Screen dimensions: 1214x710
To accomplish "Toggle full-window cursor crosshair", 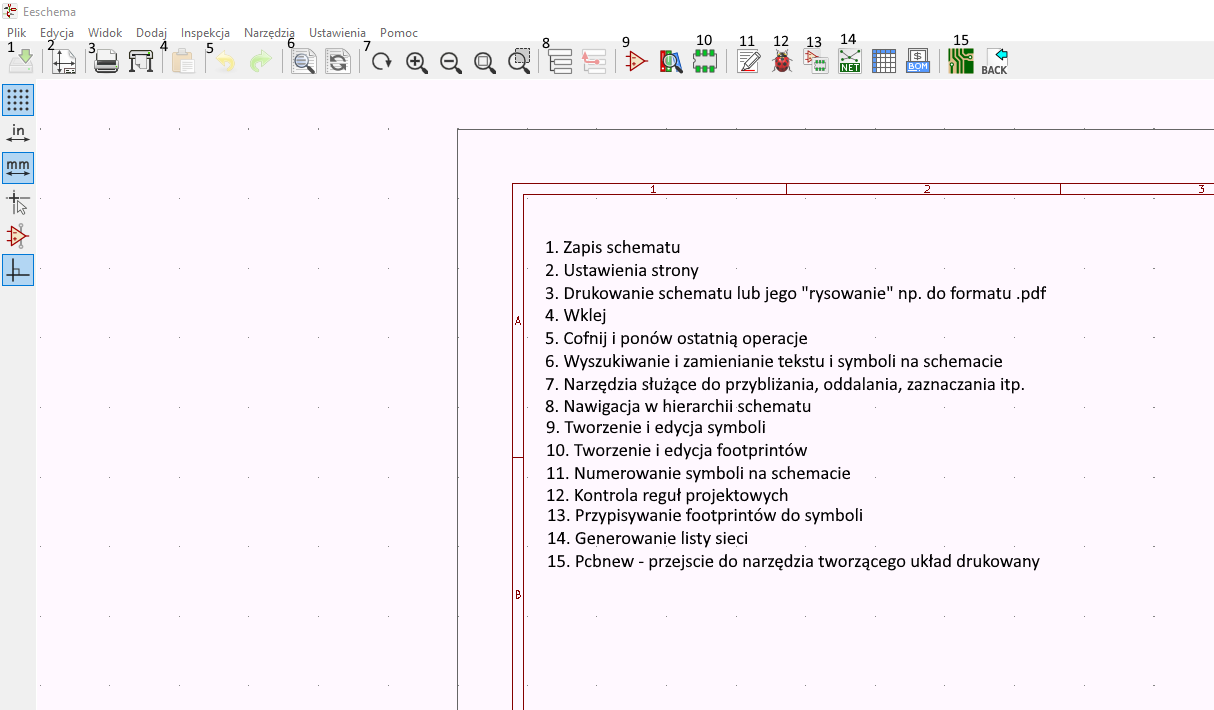I will [x=18, y=202].
